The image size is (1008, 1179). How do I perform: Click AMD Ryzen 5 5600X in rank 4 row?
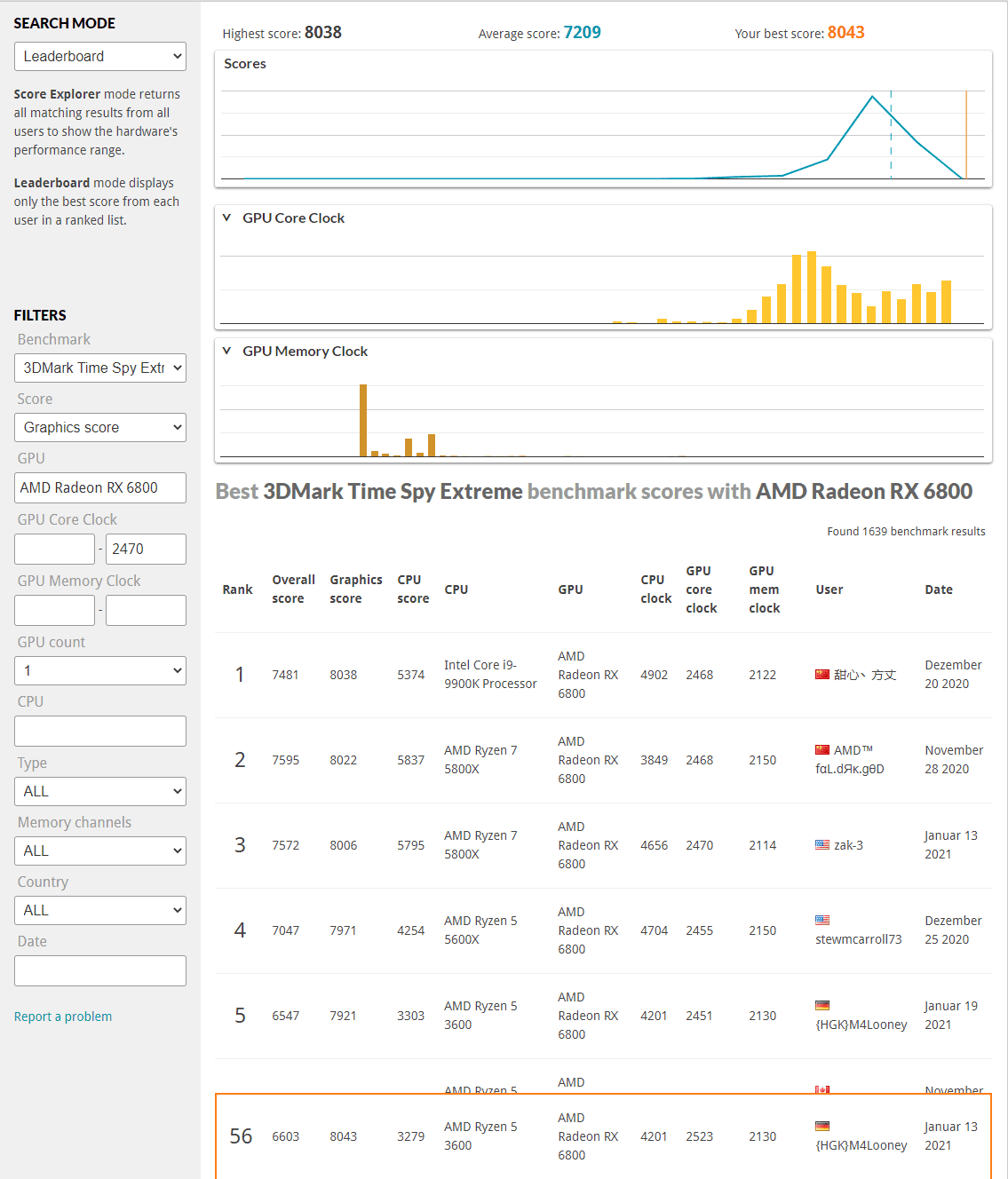pos(480,930)
